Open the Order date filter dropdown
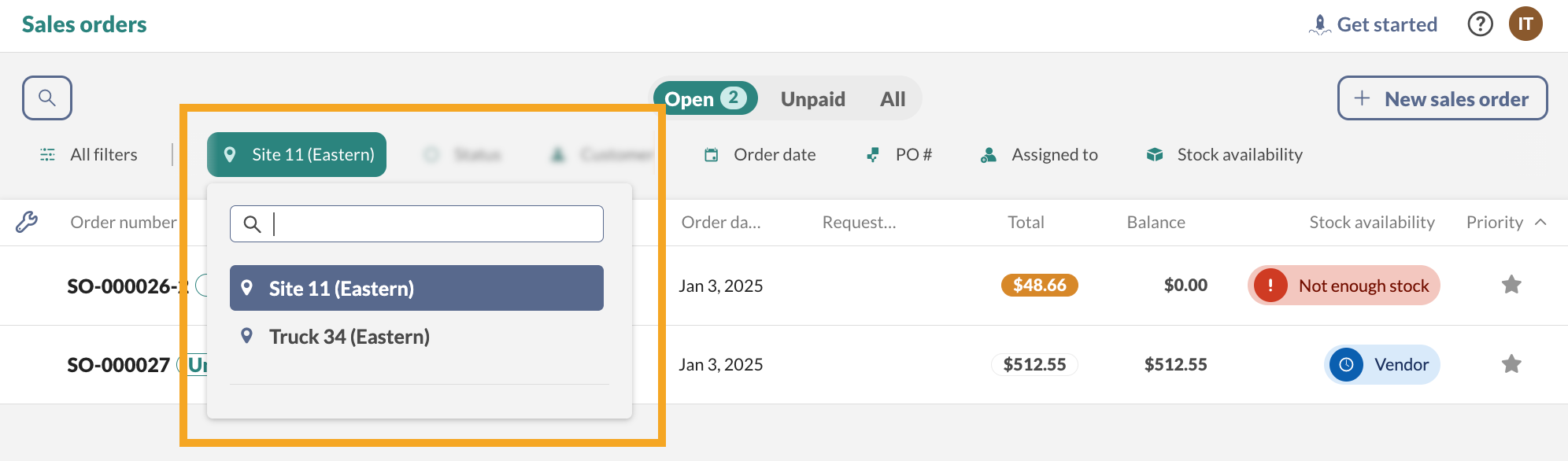Image resolution: width=1568 pixels, height=461 pixels. (x=760, y=155)
